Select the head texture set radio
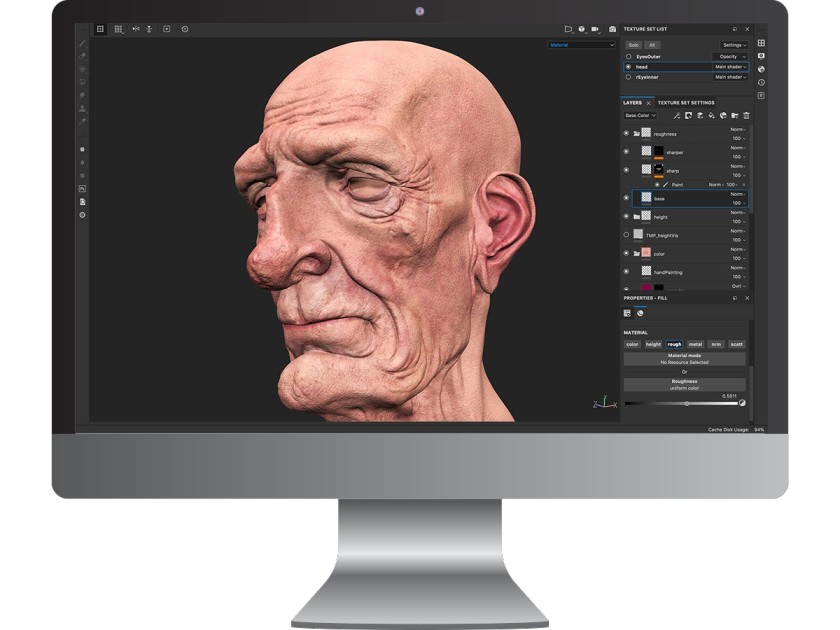Viewport: 840px width, 630px height. click(x=628, y=67)
